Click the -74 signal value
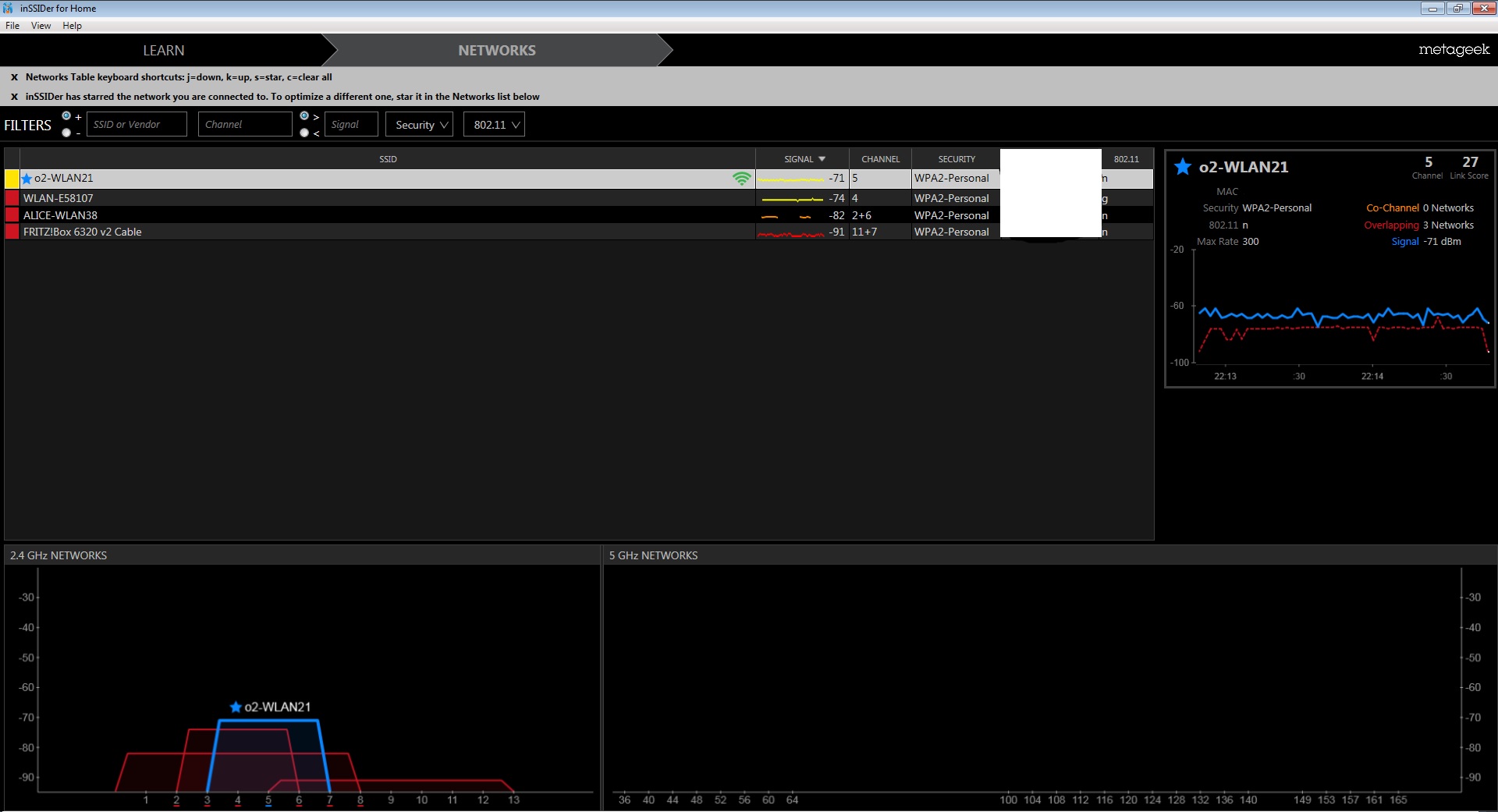 (x=836, y=198)
